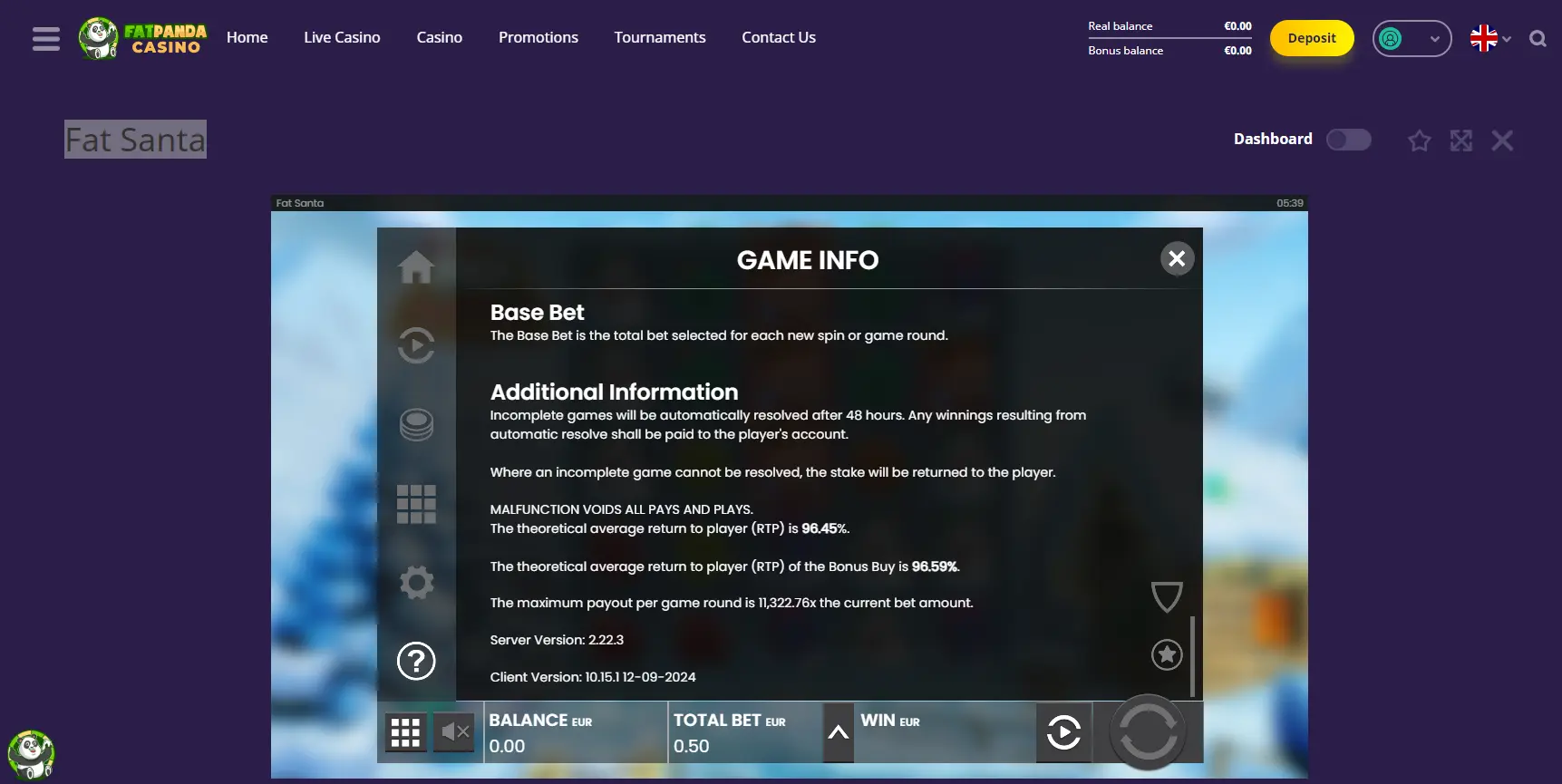This screenshot has height=784, width=1562.
Task: Start autoplay from the bottom bar
Action: pyautogui.click(x=1063, y=732)
